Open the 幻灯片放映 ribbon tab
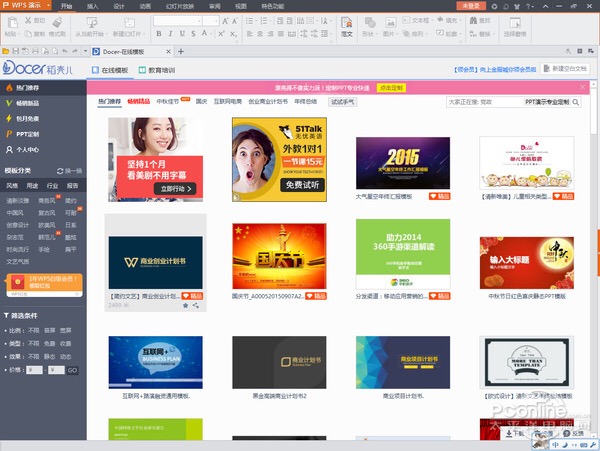 180,6
